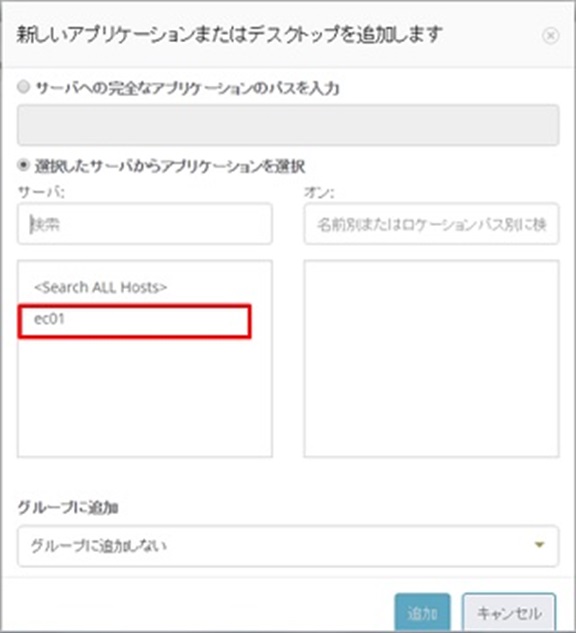This screenshot has width=576, height=633.
Task: Click the オン: field label
Action: click(x=319, y=193)
